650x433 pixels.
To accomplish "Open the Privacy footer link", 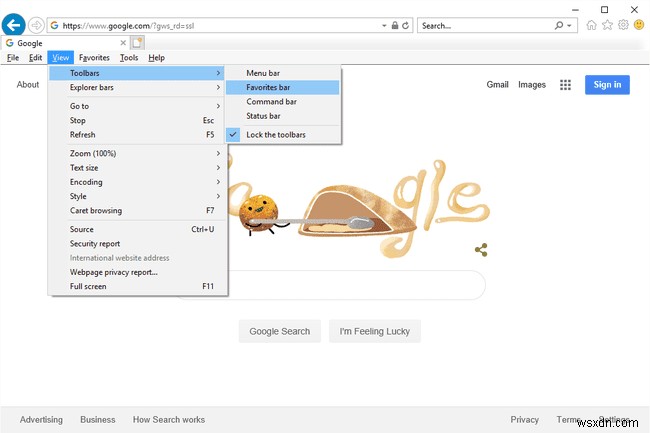I will tap(524, 420).
